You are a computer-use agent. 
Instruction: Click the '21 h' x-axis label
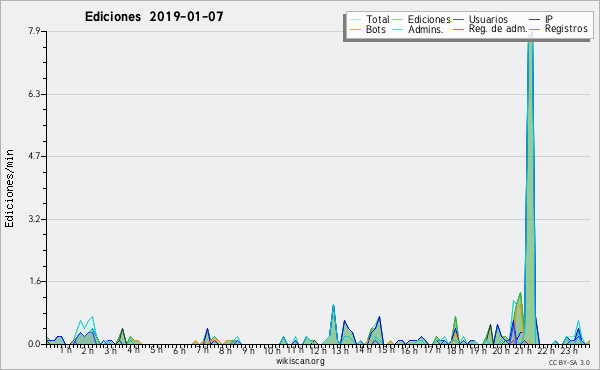coord(523,350)
